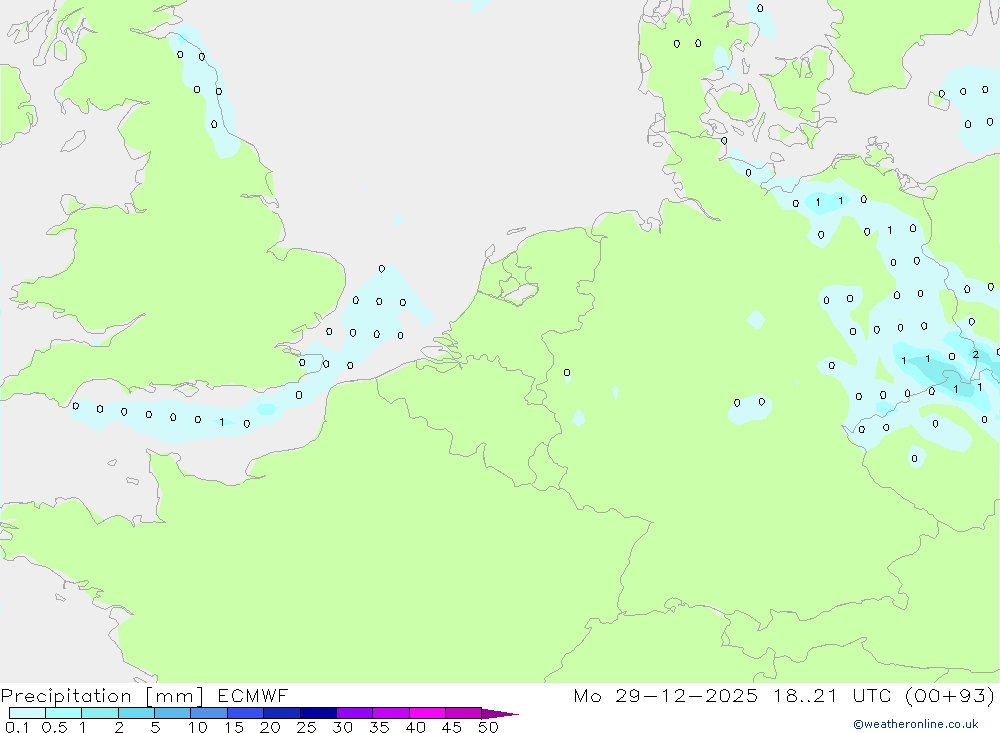
Task: Click the '25' legend scale label
Action: pyautogui.click(x=306, y=727)
